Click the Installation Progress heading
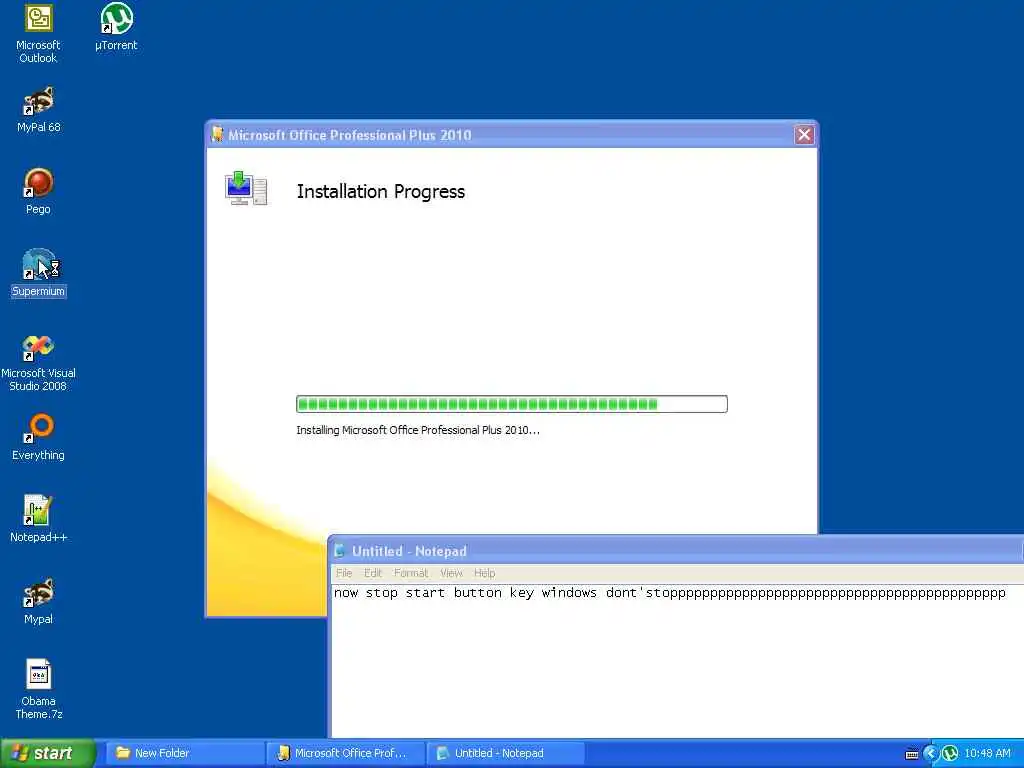This screenshot has height=768, width=1024. (381, 191)
